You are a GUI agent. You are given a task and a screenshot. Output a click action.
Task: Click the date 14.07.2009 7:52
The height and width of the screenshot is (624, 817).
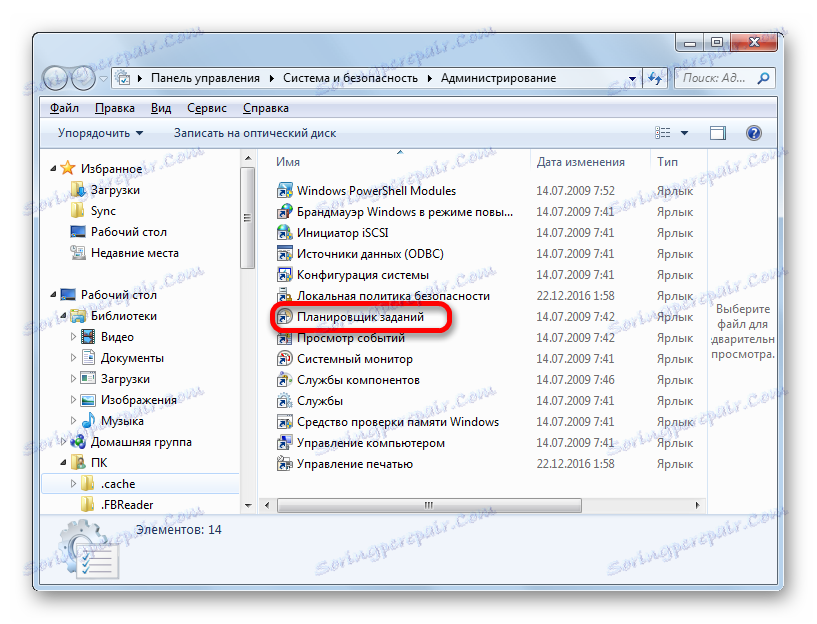(575, 191)
